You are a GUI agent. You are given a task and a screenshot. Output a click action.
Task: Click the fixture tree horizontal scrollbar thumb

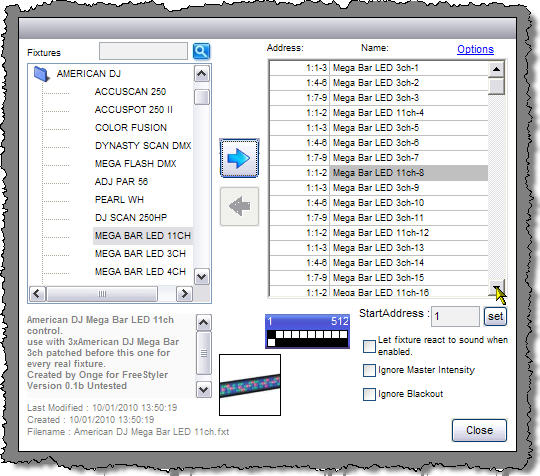[102, 294]
